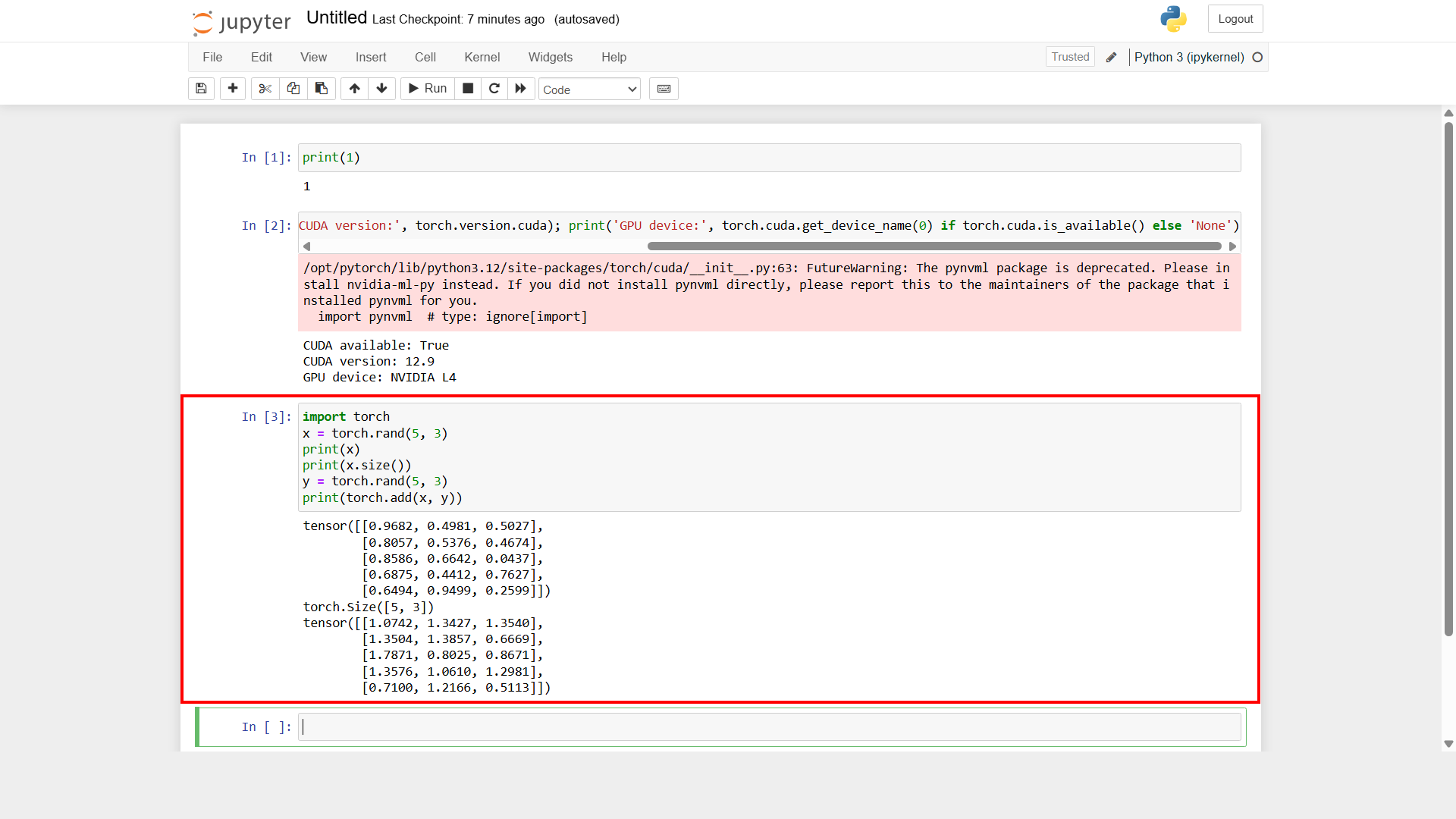Restart the kernel icon
1456x819 pixels.
pos(494,89)
